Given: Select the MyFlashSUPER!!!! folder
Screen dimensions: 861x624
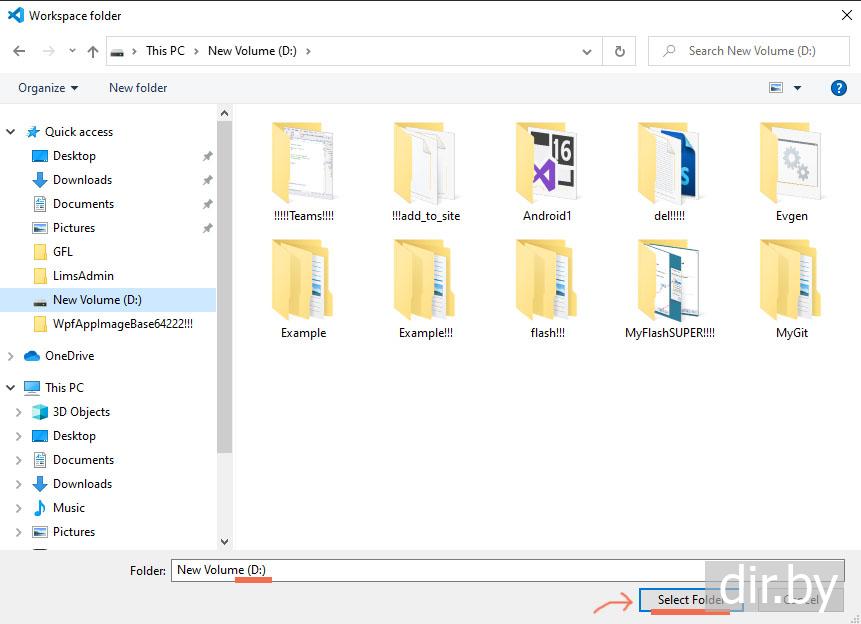Looking at the screenshot, I should click(669, 280).
